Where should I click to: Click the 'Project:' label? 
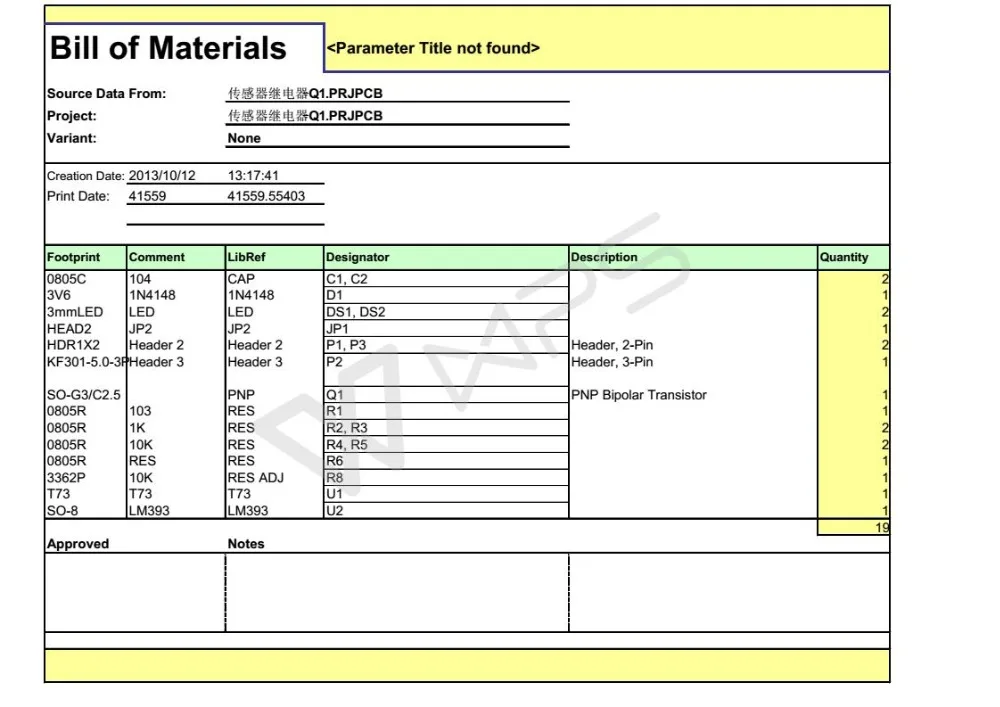tap(71, 116)
